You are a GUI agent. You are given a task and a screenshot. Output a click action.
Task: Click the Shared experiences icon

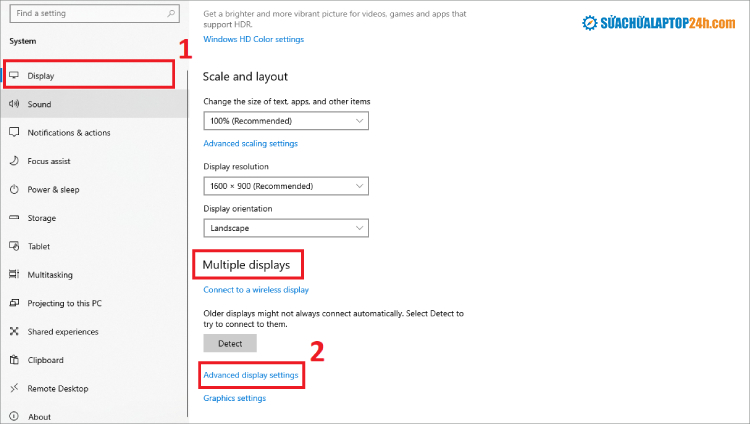point(14,332)
